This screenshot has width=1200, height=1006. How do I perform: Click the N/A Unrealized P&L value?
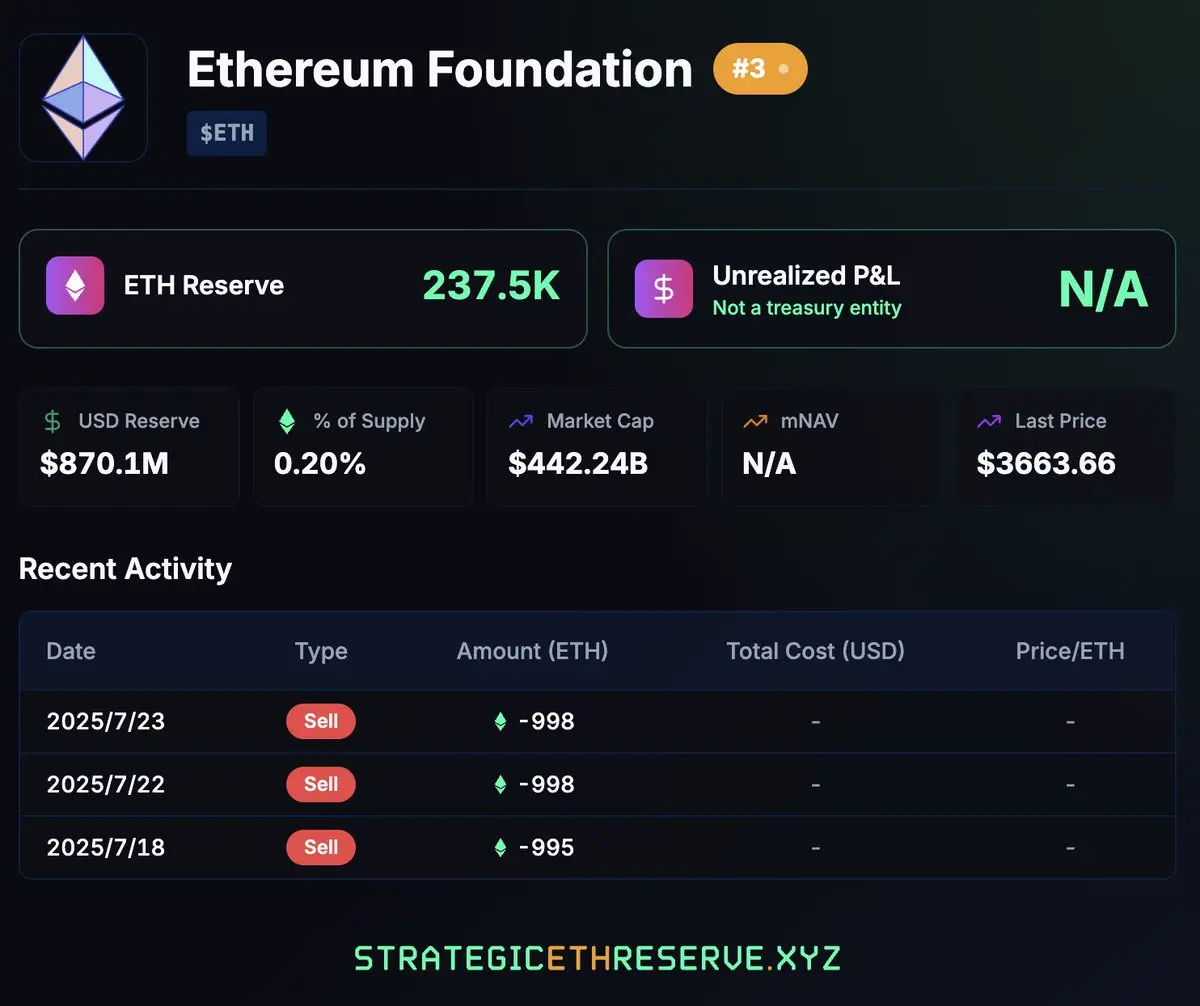[1103, 289]
